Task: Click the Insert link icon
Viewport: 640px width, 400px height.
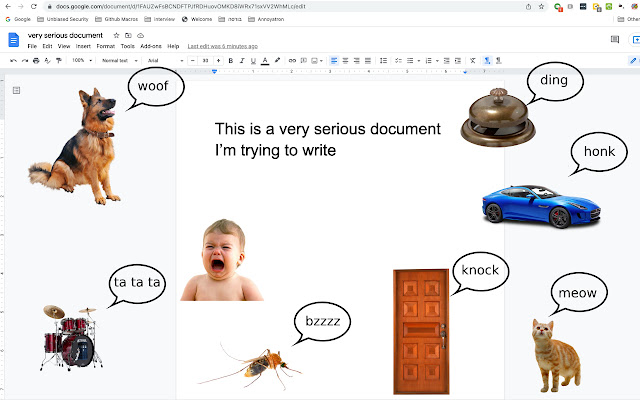Action: coord(291,60)
